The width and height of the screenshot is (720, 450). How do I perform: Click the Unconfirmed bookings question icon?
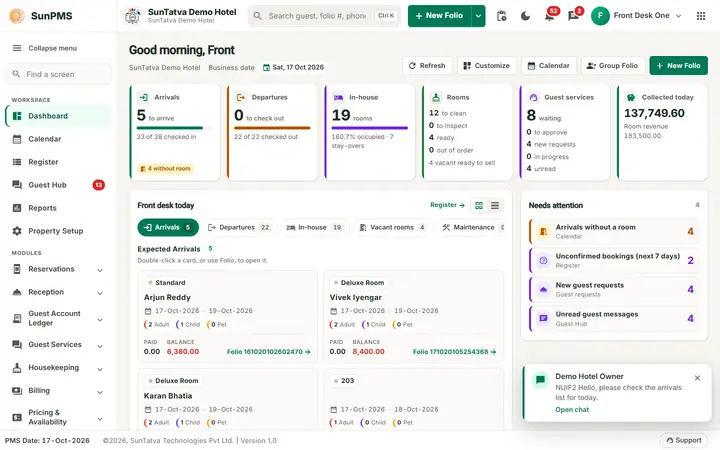[543, 260]
